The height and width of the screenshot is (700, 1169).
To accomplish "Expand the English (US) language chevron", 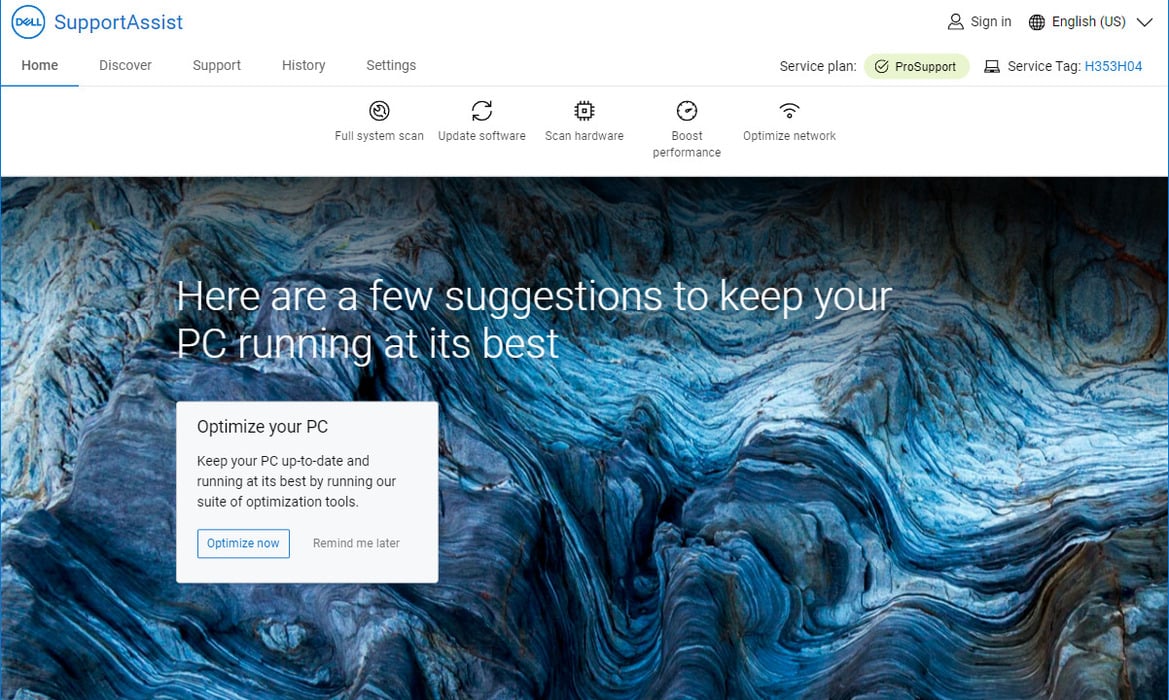I will tap(1144, 22).
